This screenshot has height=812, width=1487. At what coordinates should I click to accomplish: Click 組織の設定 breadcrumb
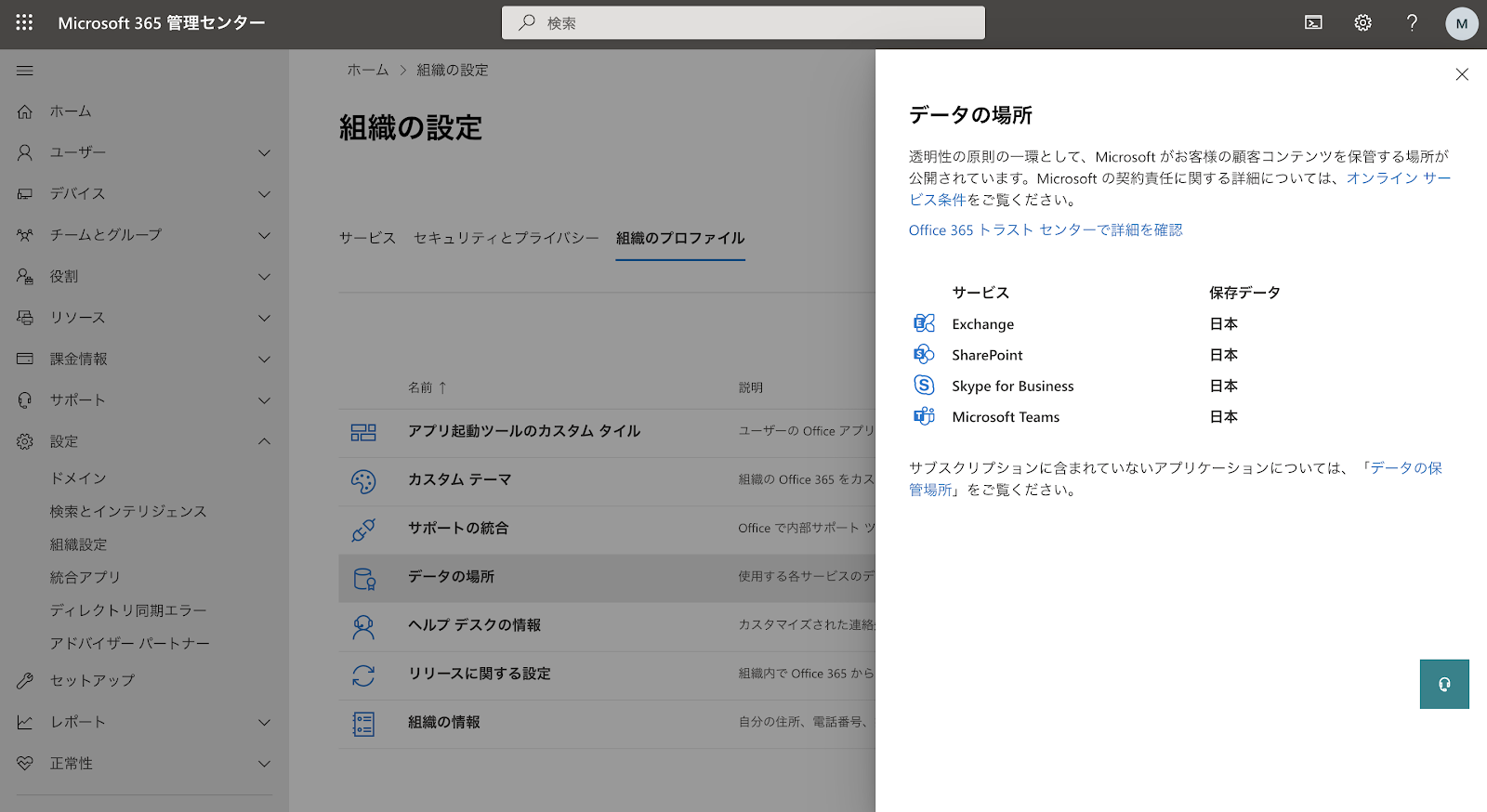click(453, 70)
